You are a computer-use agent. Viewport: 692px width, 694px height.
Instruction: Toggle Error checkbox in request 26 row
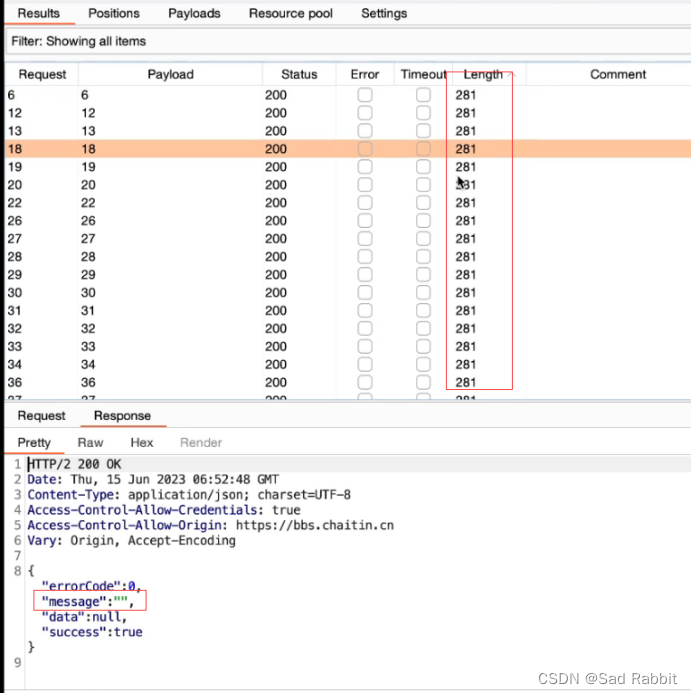[x=365, y=220]
